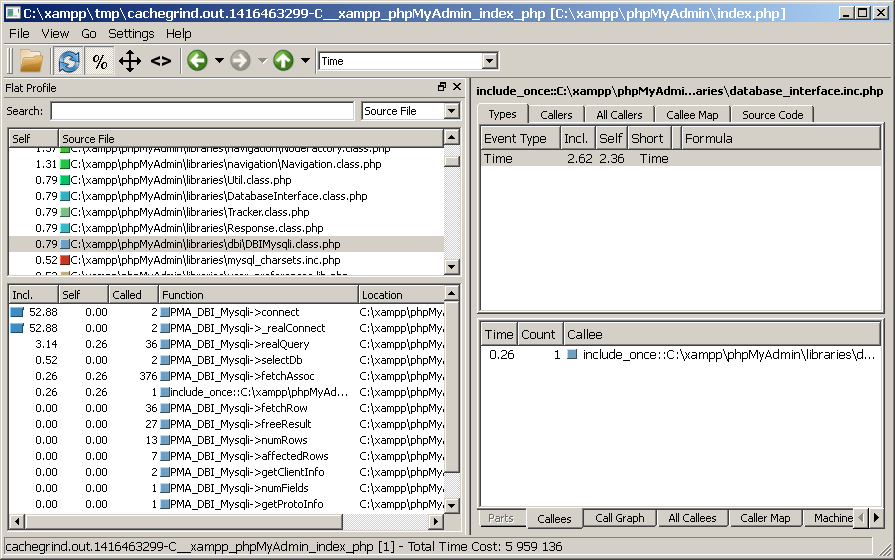Reload the profile data with the refresh icon
The image size is (895, 560).
click(68, 61)
